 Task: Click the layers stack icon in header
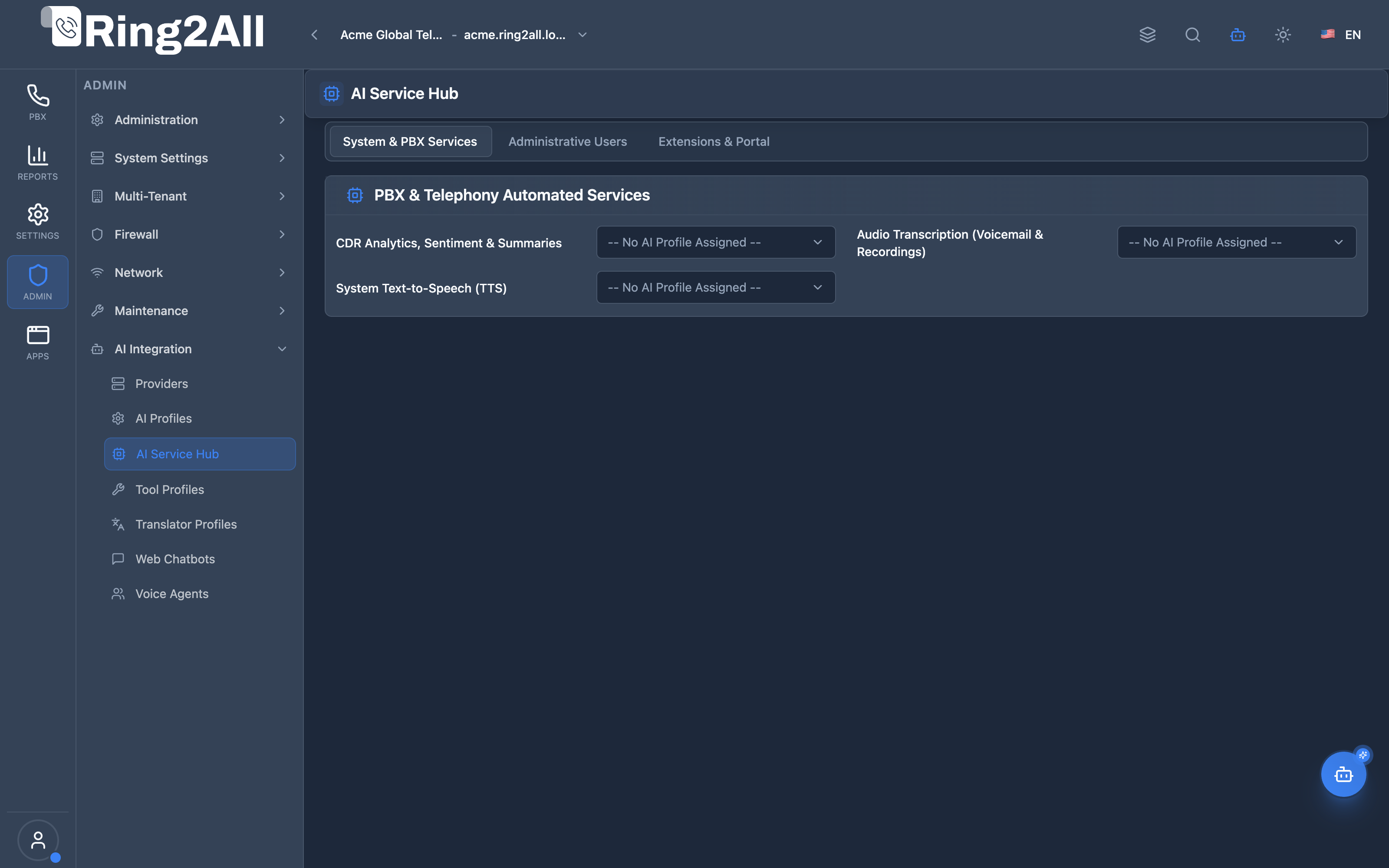(1147, 35)
